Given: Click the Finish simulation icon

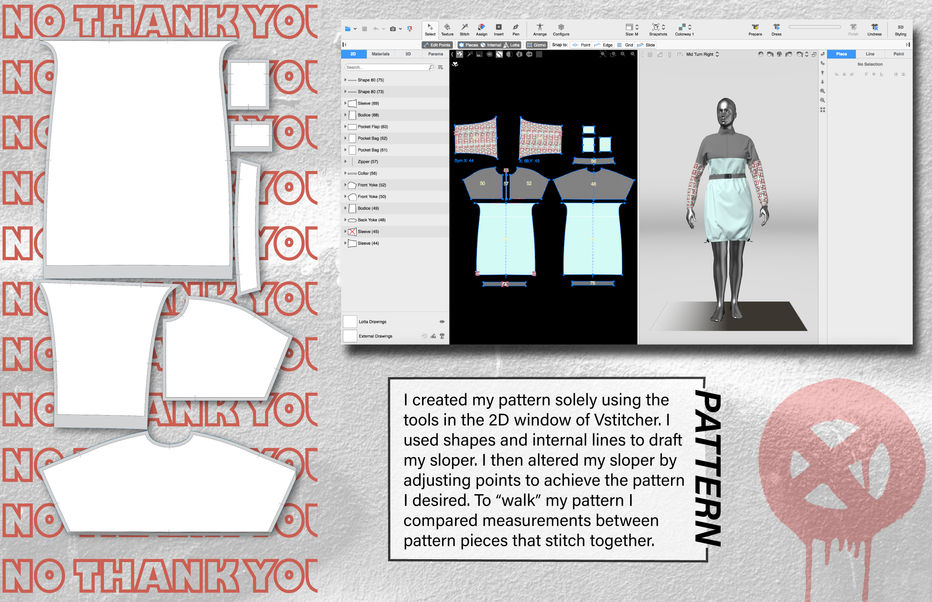Looking at the screenshot, I should [853, 30].
